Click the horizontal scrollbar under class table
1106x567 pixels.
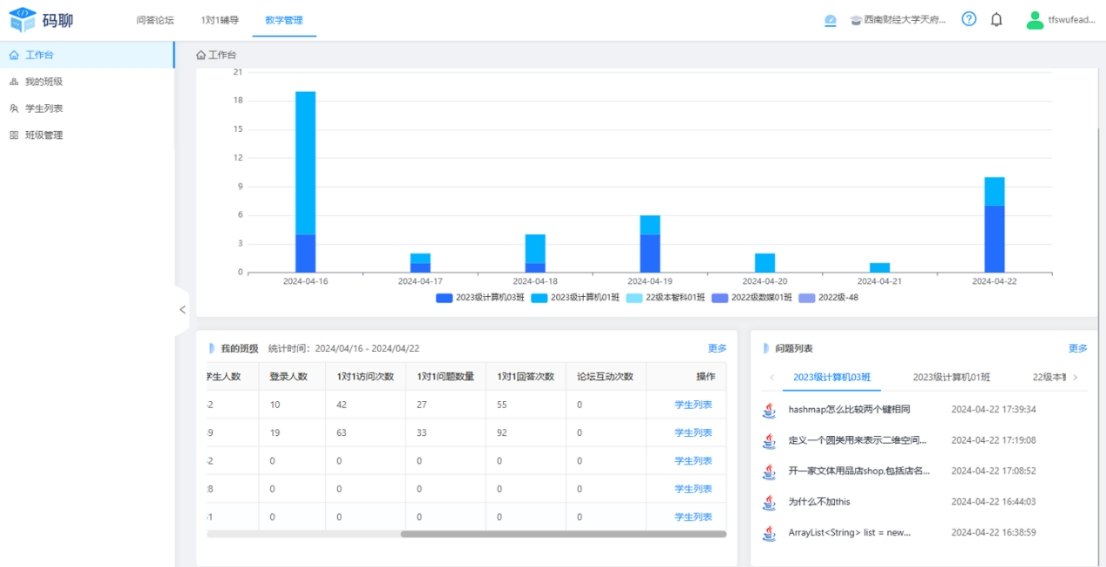click(563, 534)
